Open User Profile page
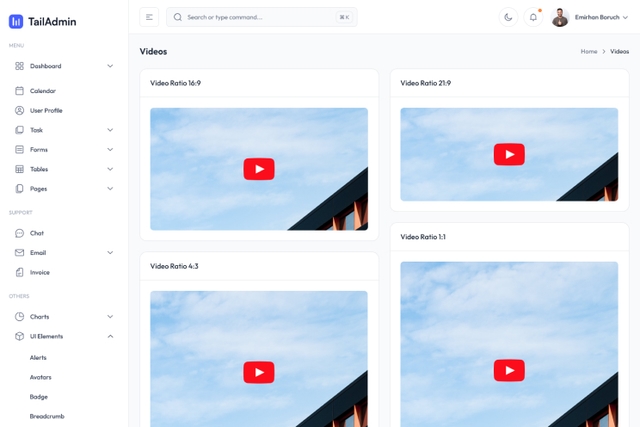Screen dimensions: 640x427 (x=46, y=110)
